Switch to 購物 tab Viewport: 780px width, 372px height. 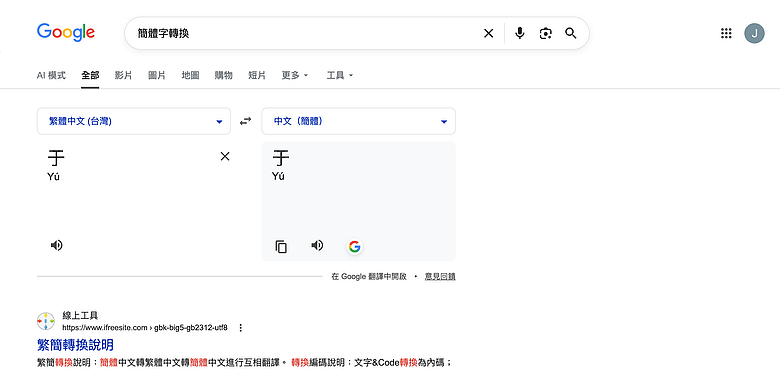223,75
